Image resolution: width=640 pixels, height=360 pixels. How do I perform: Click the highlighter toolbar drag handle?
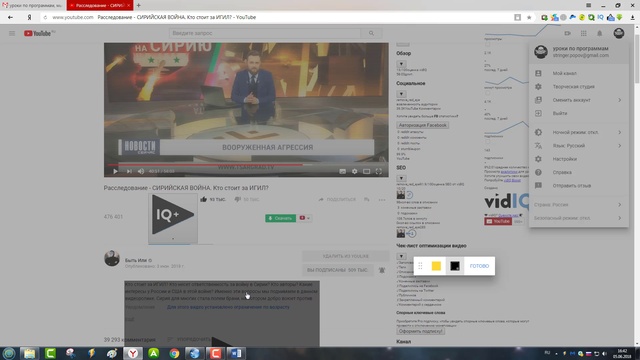click(x=420, y=266)
